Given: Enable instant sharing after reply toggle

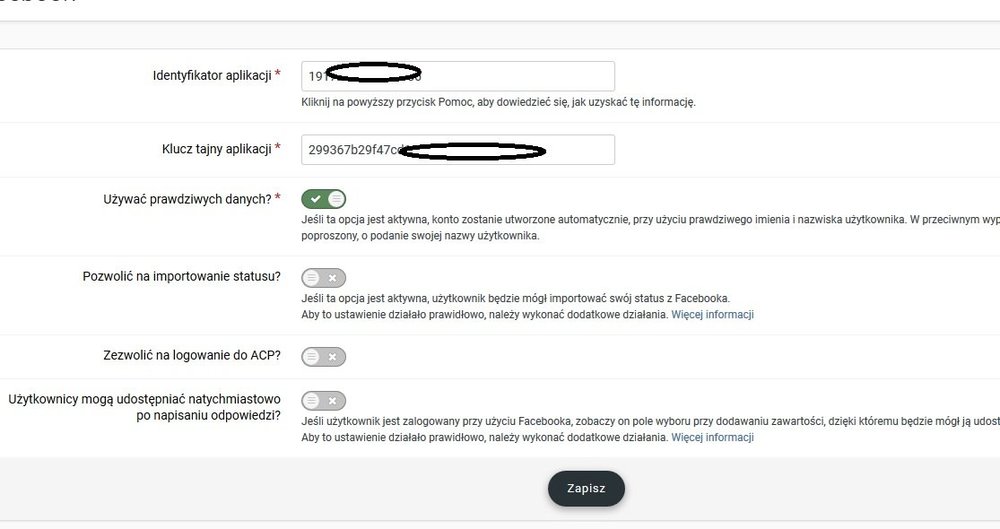Looking at the screenshot, I should pos(324,400).
